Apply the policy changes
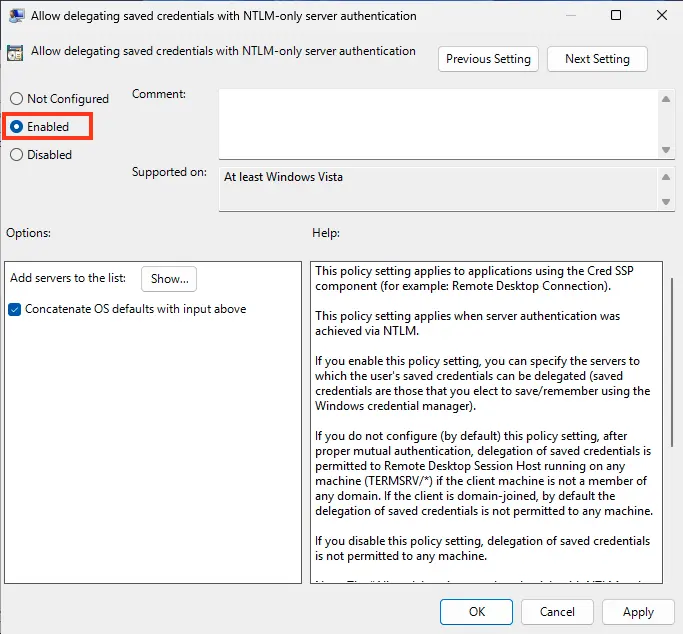The image size is (683, 634). coord(638,612)
